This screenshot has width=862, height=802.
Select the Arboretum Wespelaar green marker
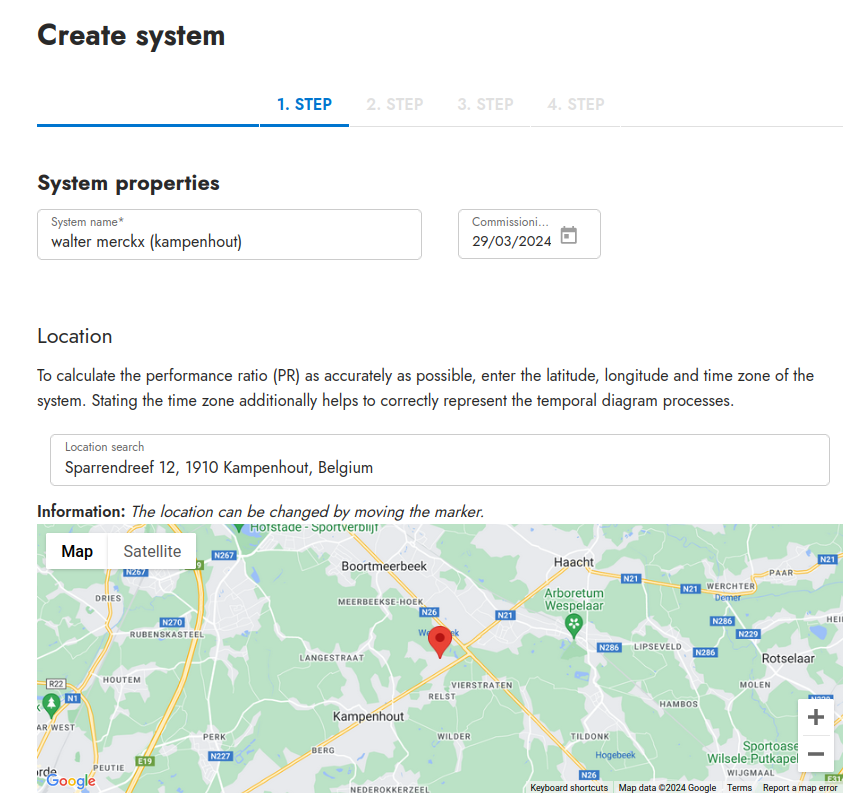pyautogui.click(x=574, y=626)
